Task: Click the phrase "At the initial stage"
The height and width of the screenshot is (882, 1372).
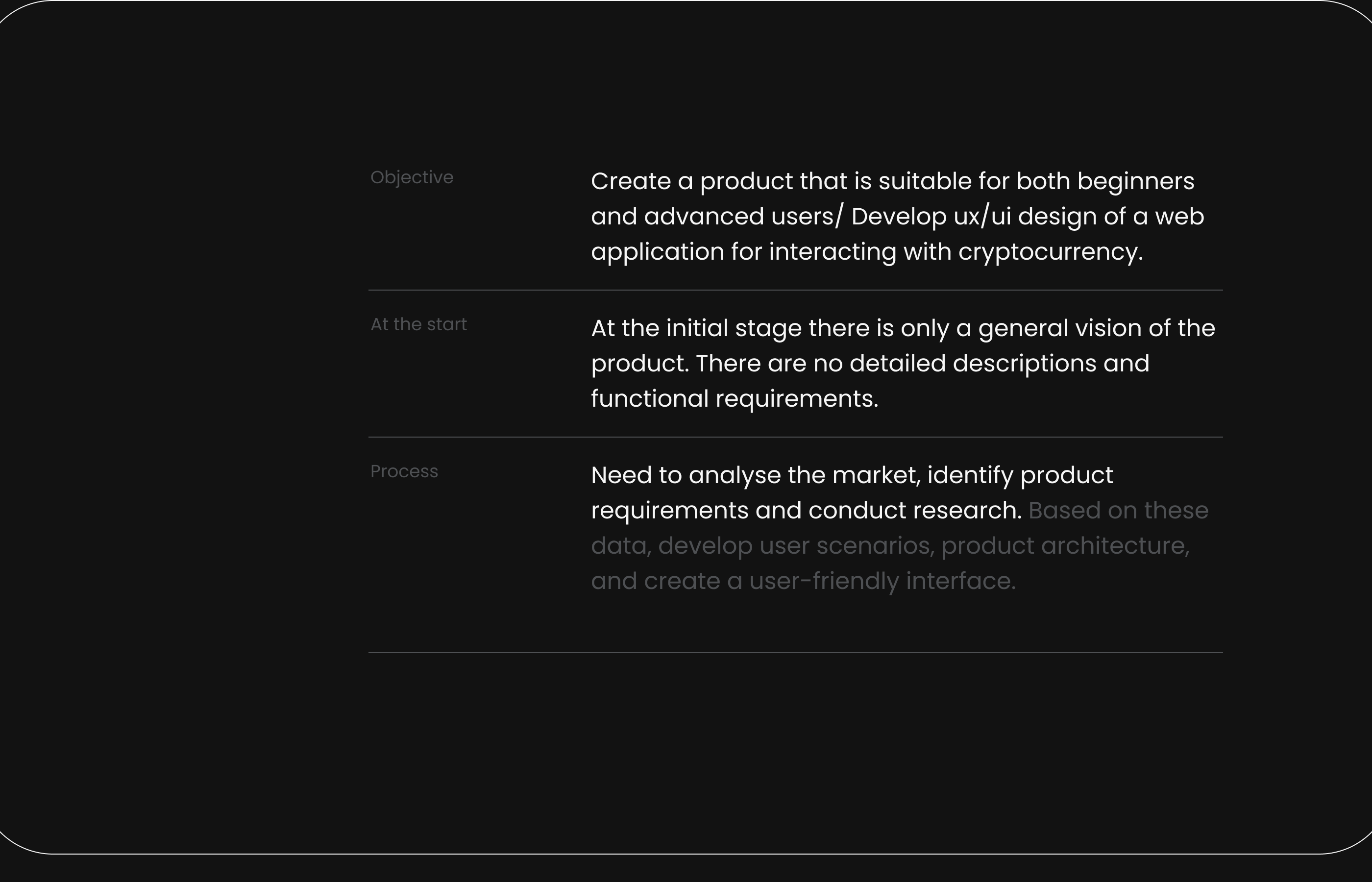Action: [x=696, y=329]
